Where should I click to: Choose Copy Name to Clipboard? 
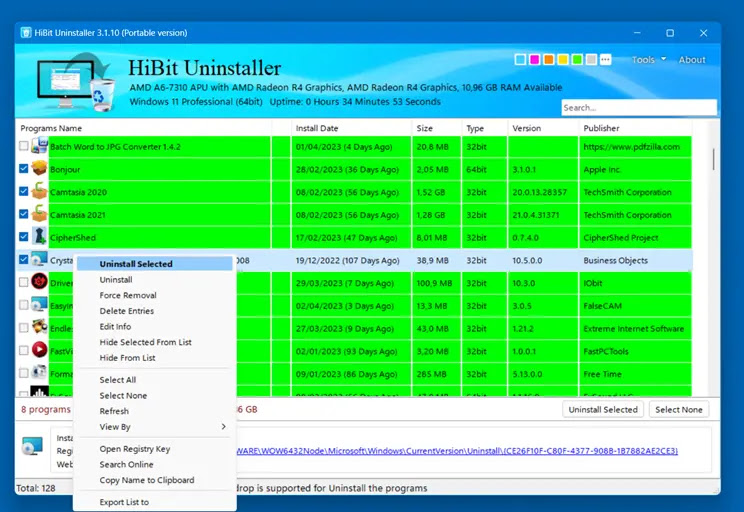pos(155,480)
